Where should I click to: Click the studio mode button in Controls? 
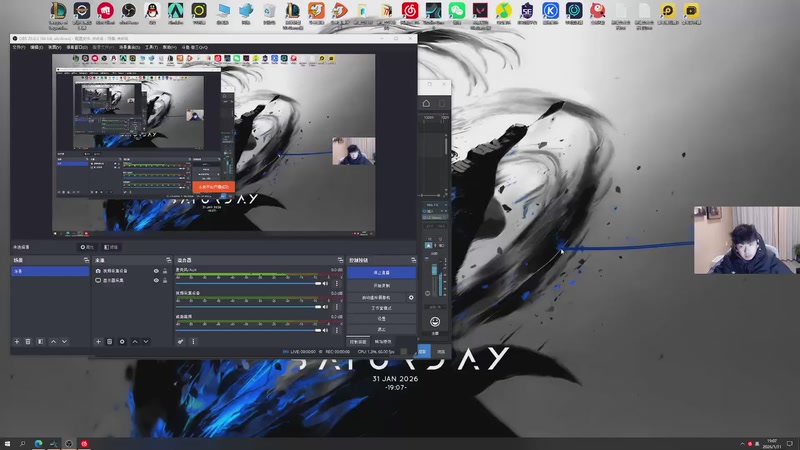coord(381,308)
